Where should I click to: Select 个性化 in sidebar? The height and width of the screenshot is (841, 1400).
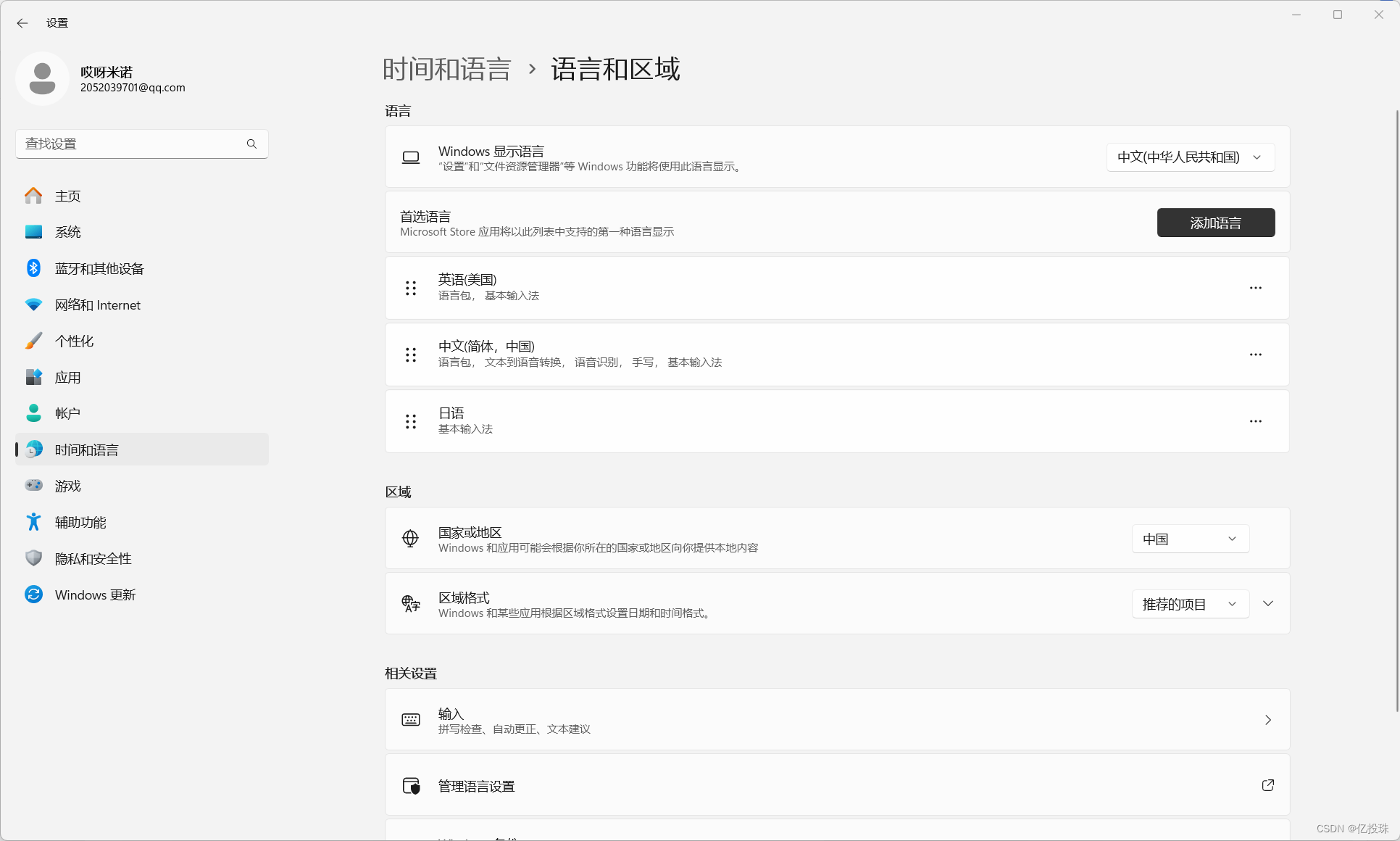click(74, 341)
